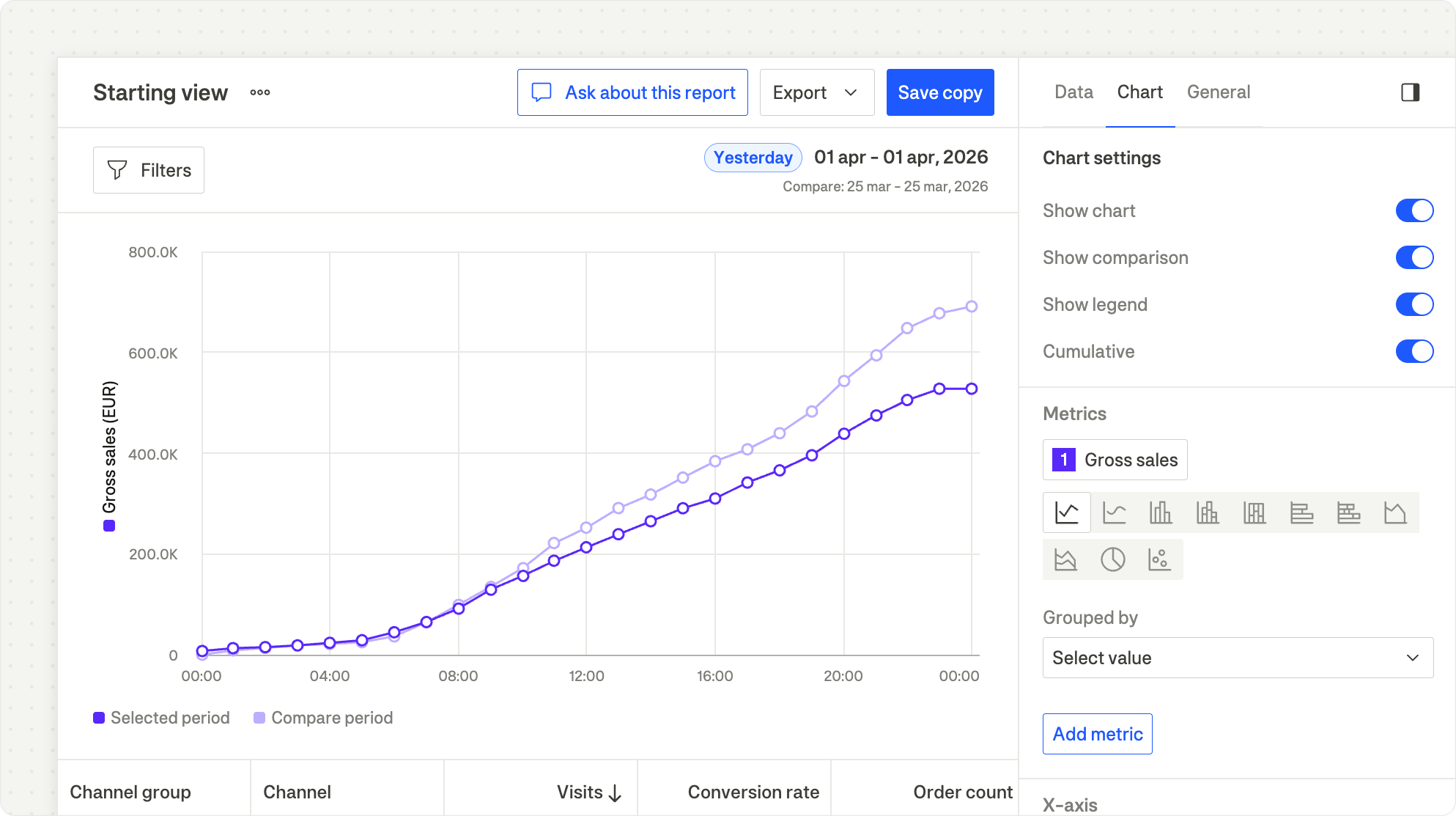1456x816 pixels.
Task: Open the Export dropdown
Action: tap(816, 92)
